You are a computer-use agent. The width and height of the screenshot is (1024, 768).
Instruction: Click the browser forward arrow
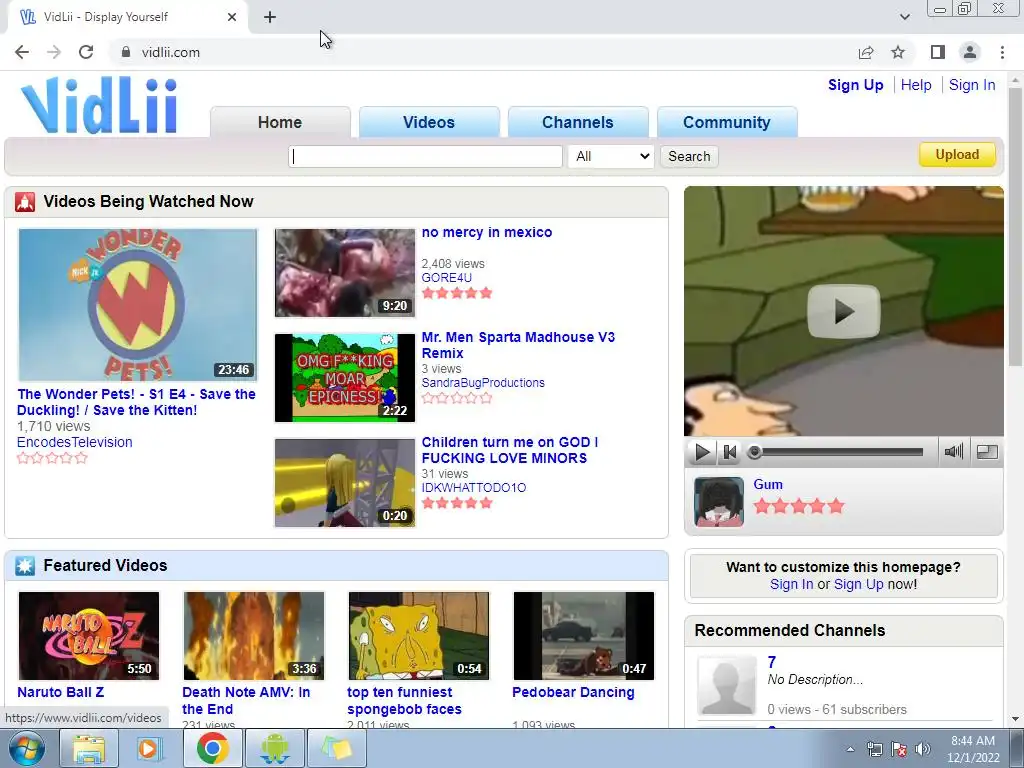point(54,52)
